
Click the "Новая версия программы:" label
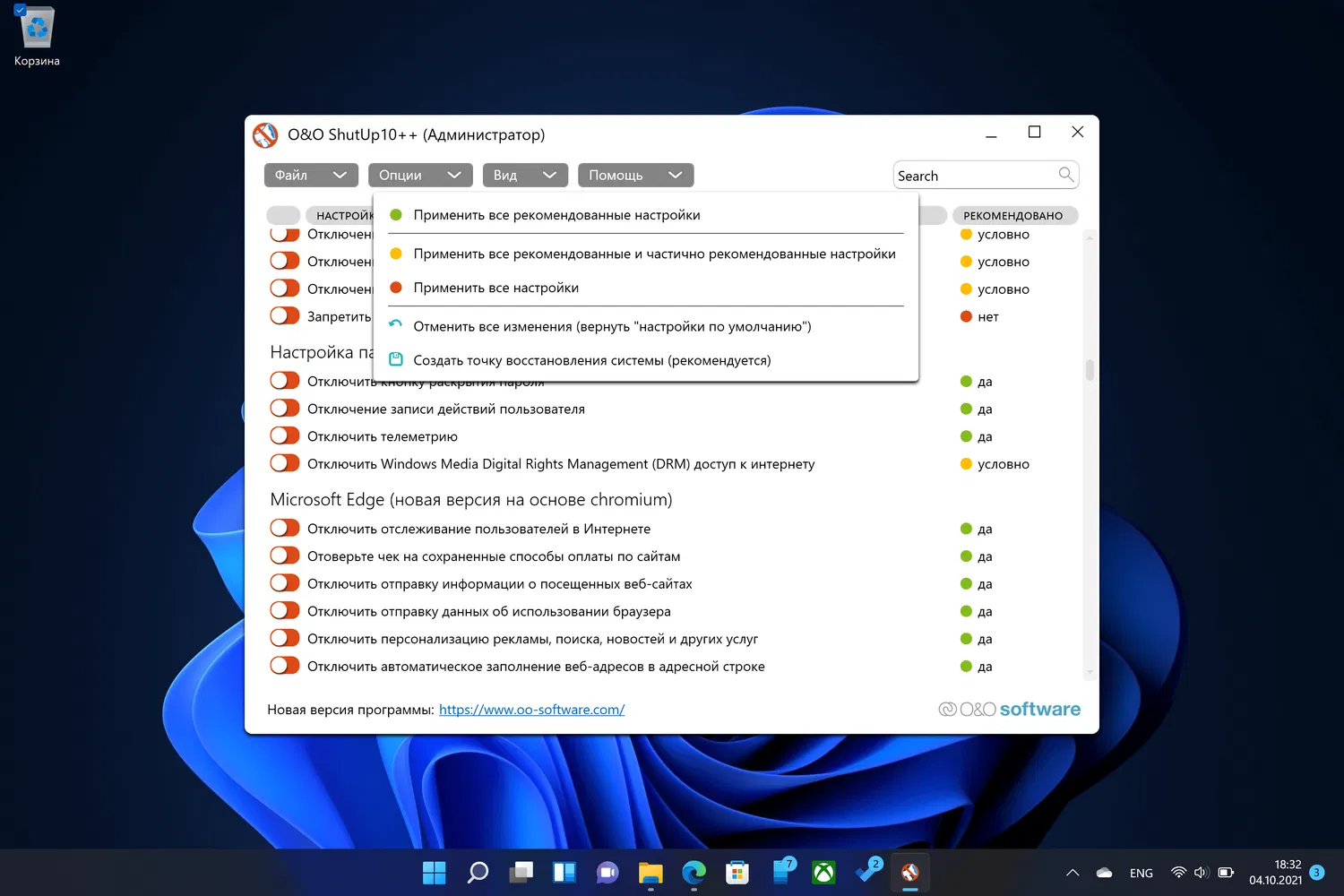point(350,710)
